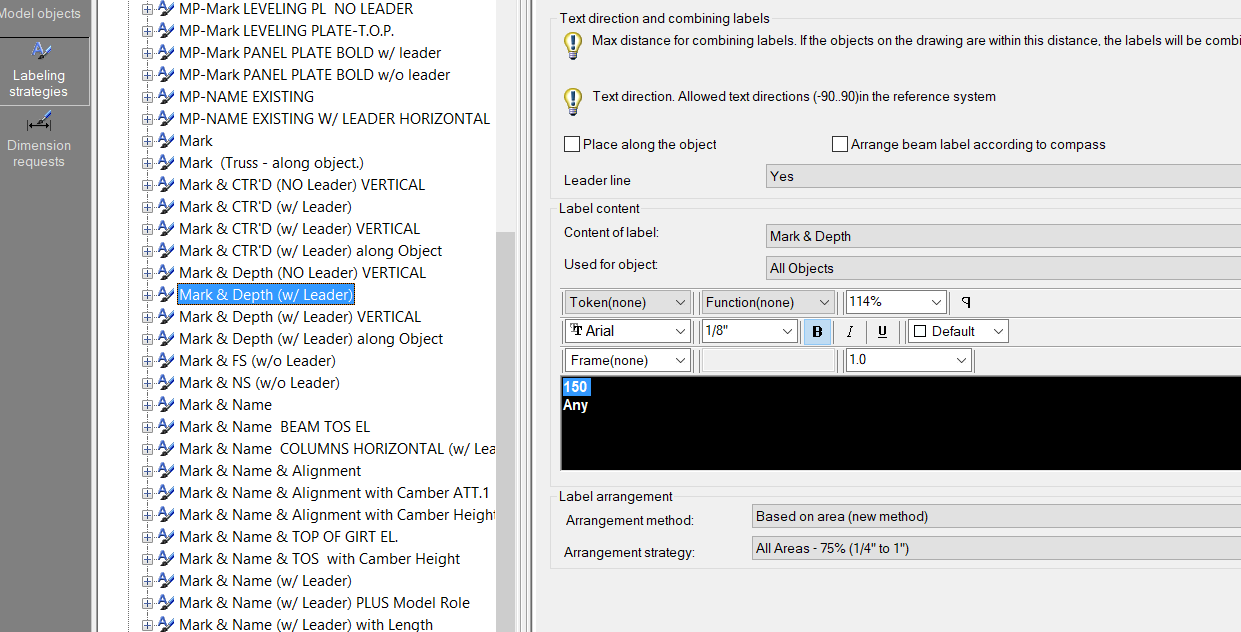The width and height of the screenshot is (1241, 632).
Task: Open the 114% scale dropdown
Action: 896,302
